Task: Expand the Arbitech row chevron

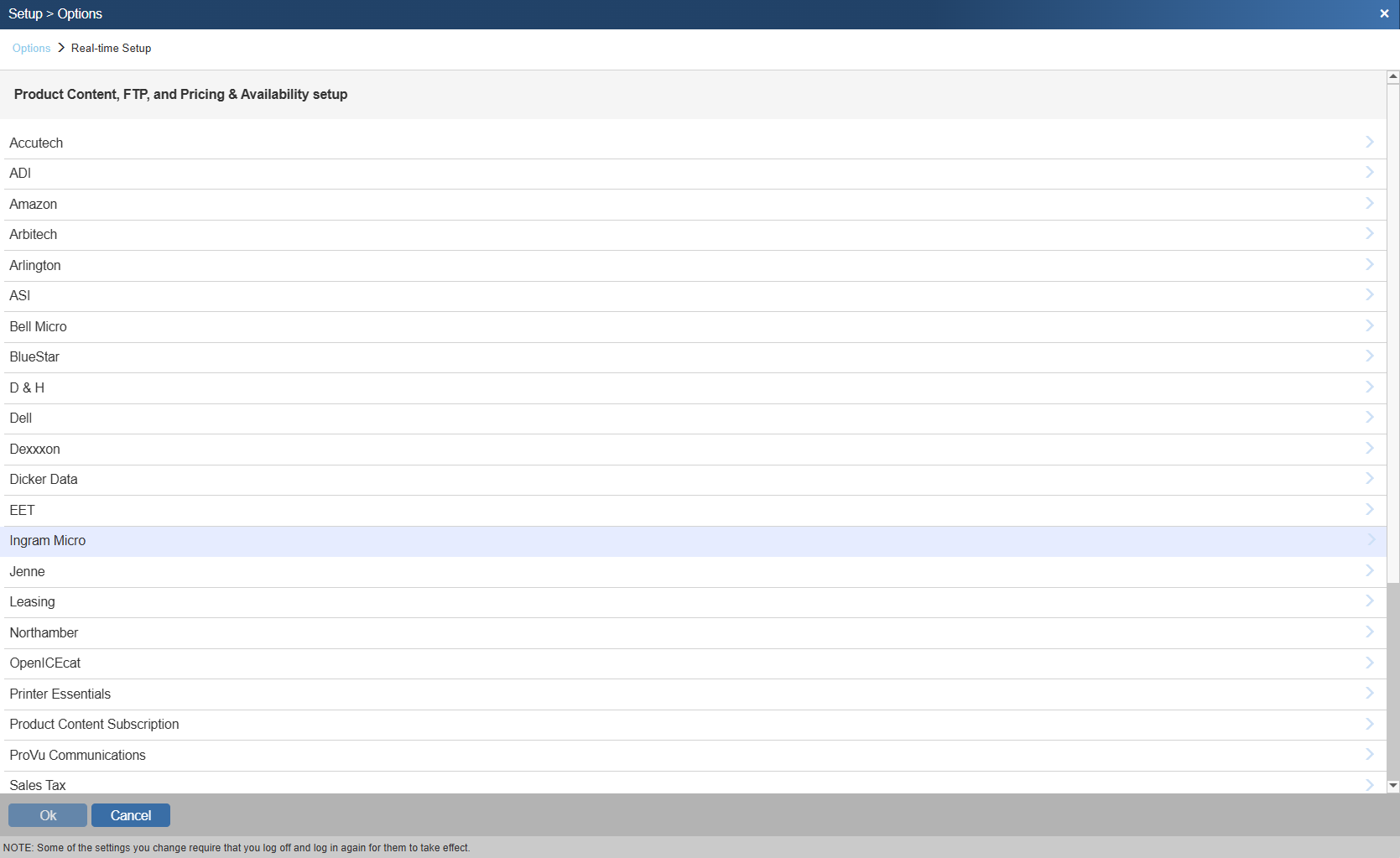Action: point(1369,233)
